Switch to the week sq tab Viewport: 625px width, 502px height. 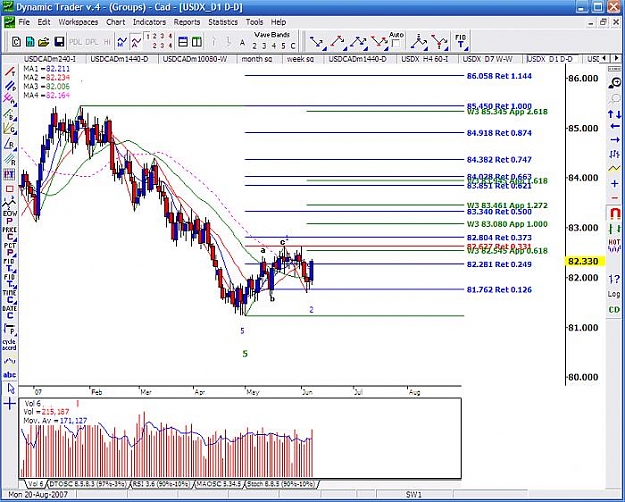[300, 59]
